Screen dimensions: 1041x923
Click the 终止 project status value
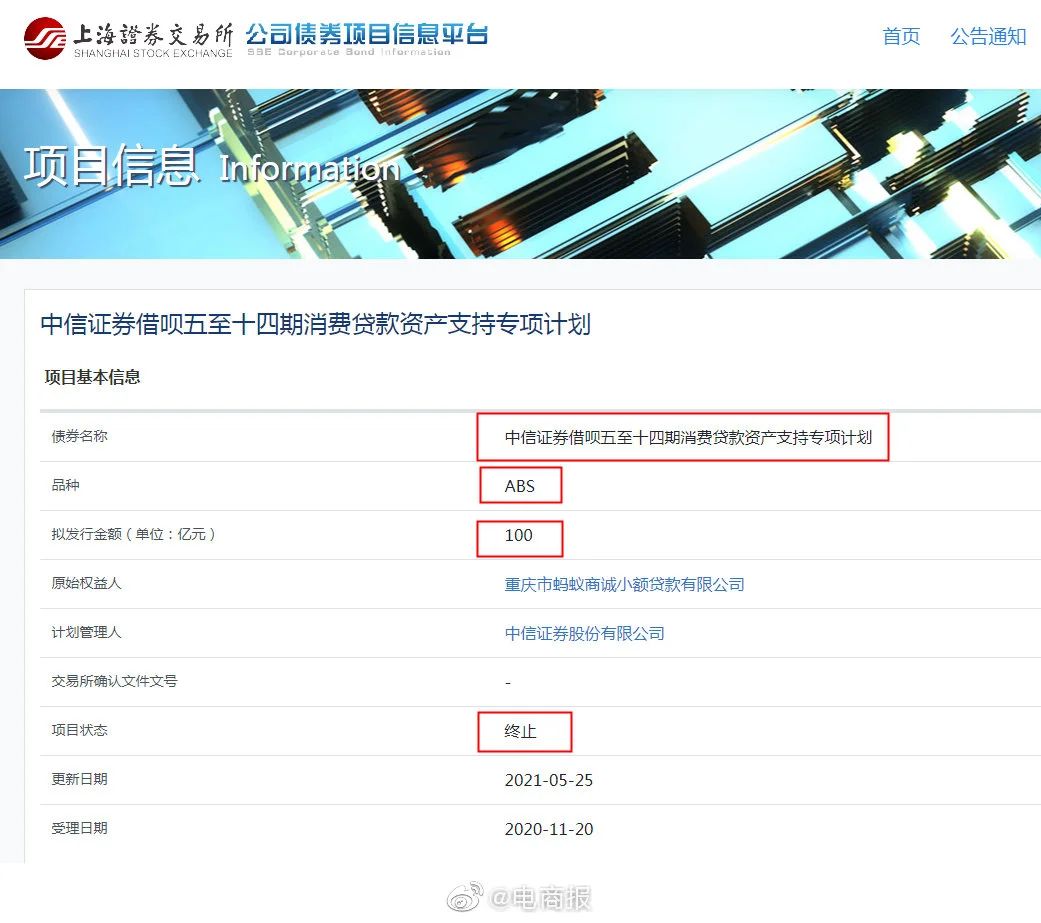[520, 731]
